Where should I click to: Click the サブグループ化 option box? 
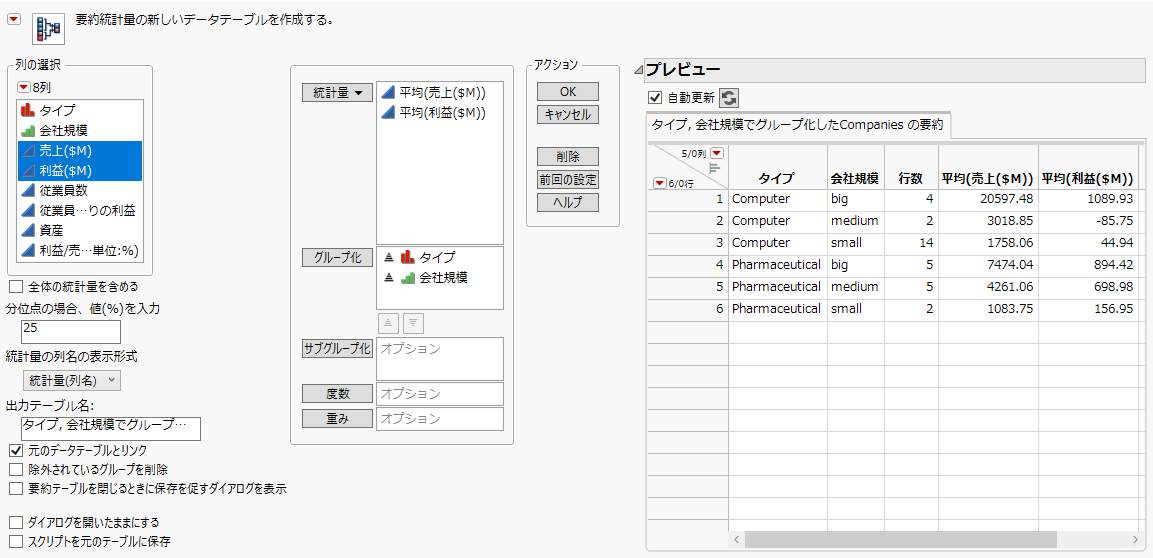tap(440, 359)
